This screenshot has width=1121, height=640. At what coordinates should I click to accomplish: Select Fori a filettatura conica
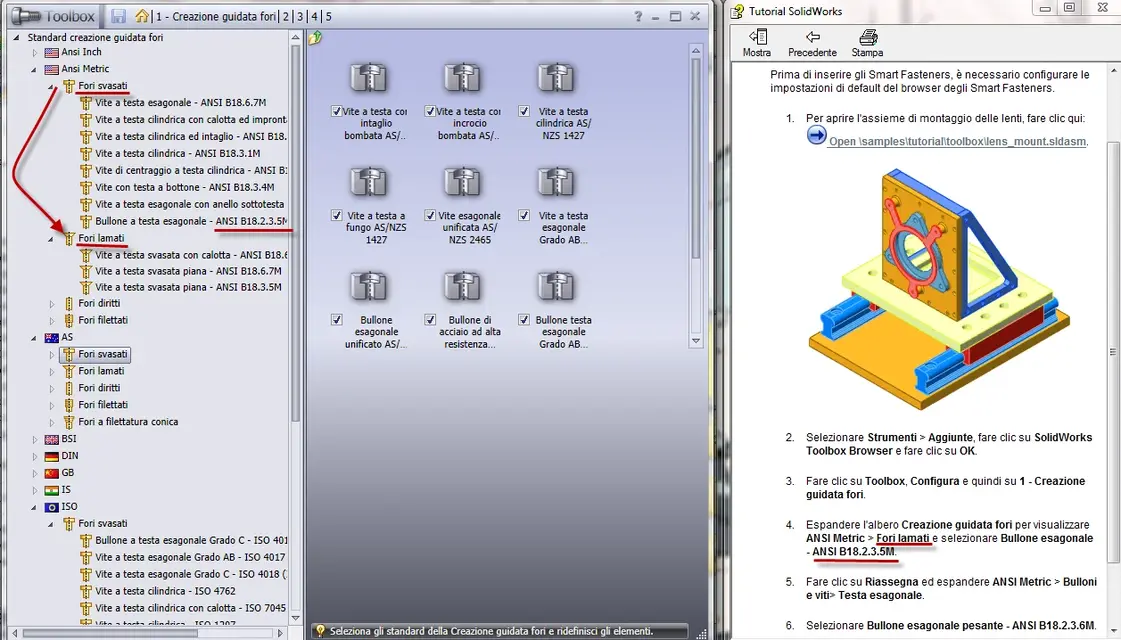pyautogui.click(x=128, y=422)
